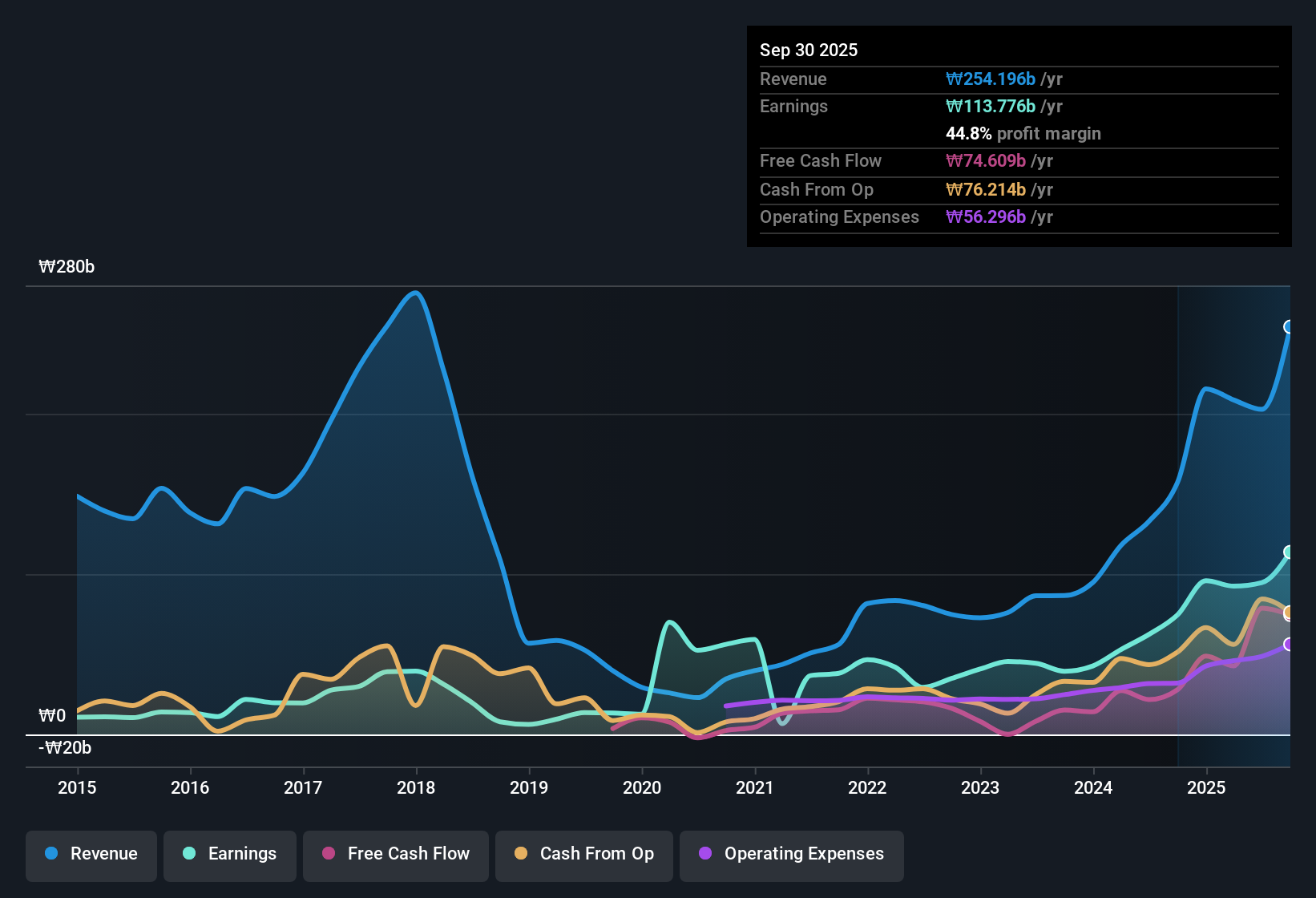This screenshot has width=1316, height=898.
Task: Click the 2024 shaded forecast region
Action: coord(1234,521)
